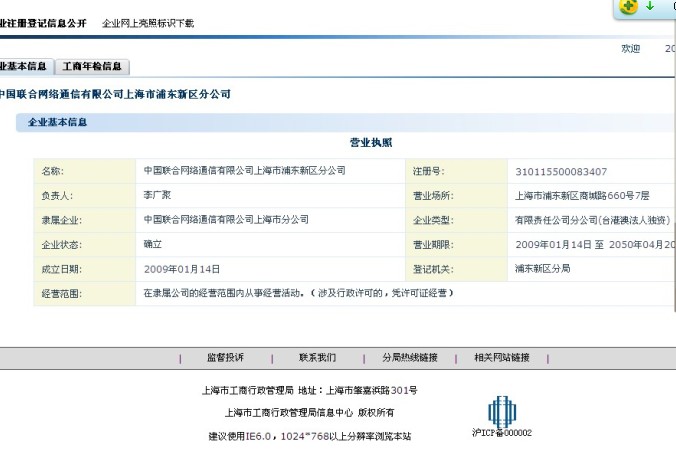Click the 监督投诉 footer link
This screenshot has height=456, width=676.
(x=225, y=357)
